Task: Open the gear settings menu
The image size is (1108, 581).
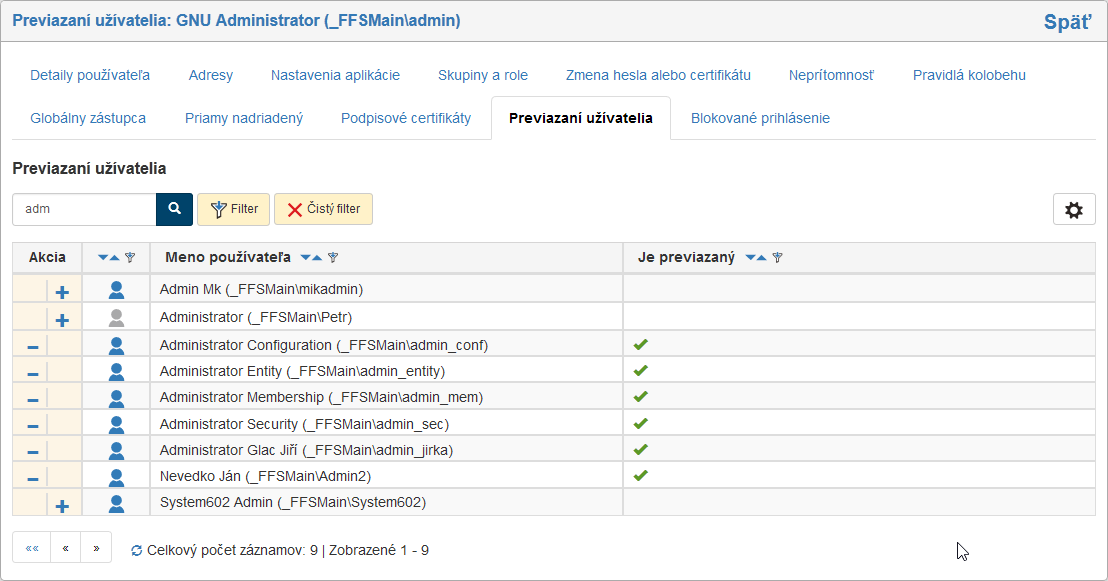Action: tap(1074, 210)
